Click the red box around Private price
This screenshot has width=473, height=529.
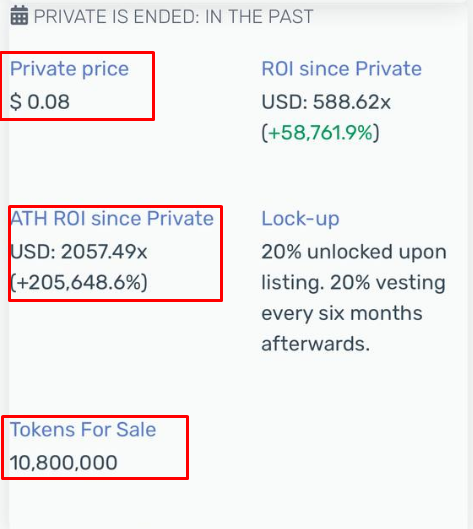[x=77, y=86]
